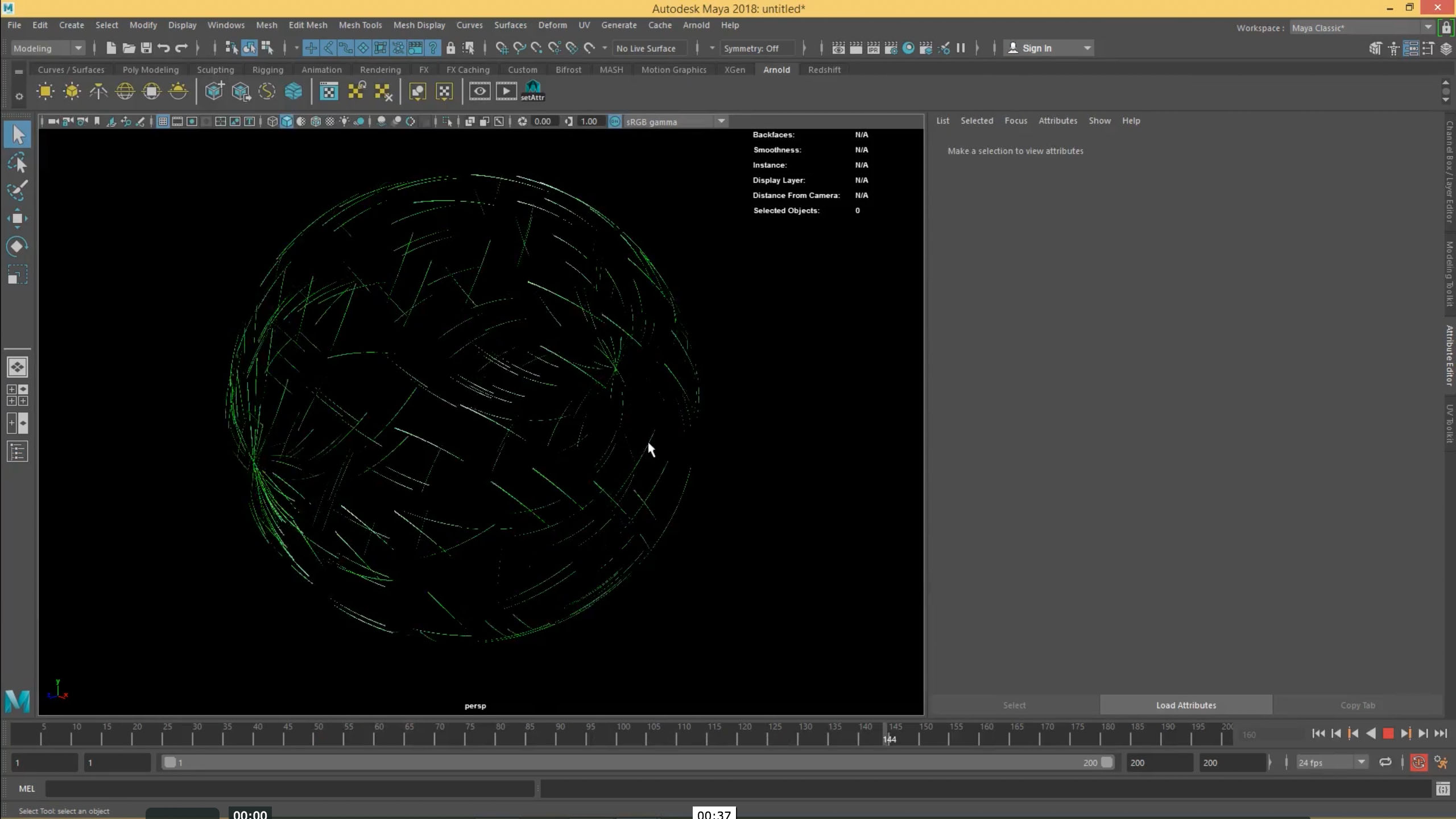1456x819 pixels.
Task: Open the Outliner panel layout icon
Action: tap(17, 452)
